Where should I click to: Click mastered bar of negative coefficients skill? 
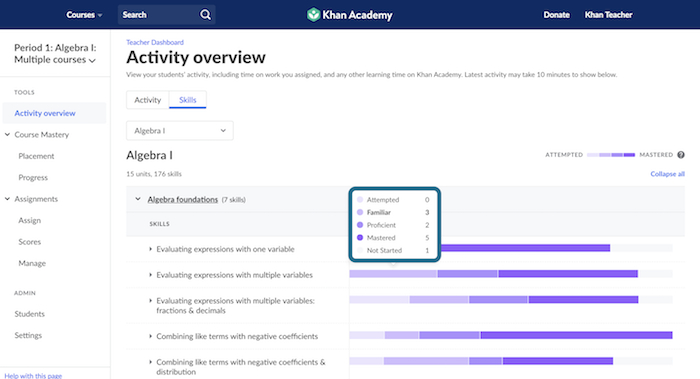pyautogui.click(x=576, y=335)
